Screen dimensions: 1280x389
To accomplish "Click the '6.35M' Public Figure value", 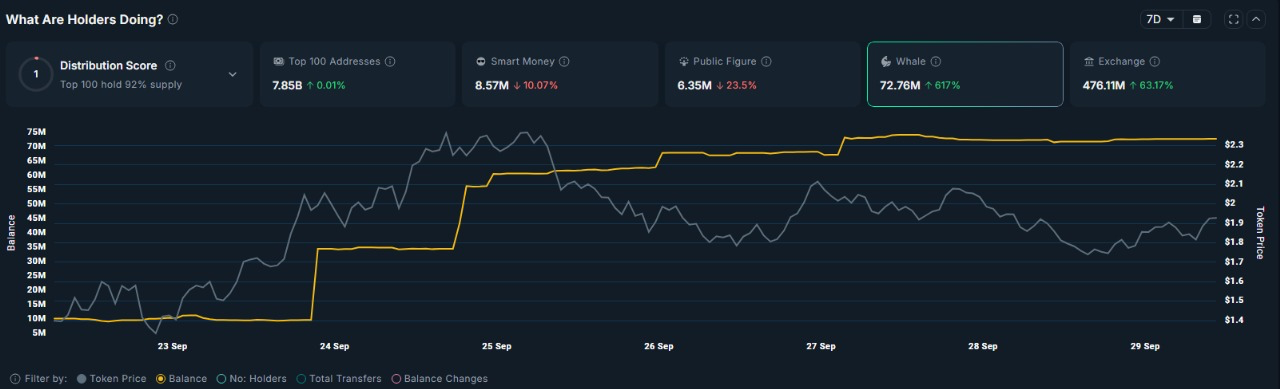I will tap(694, 85).
